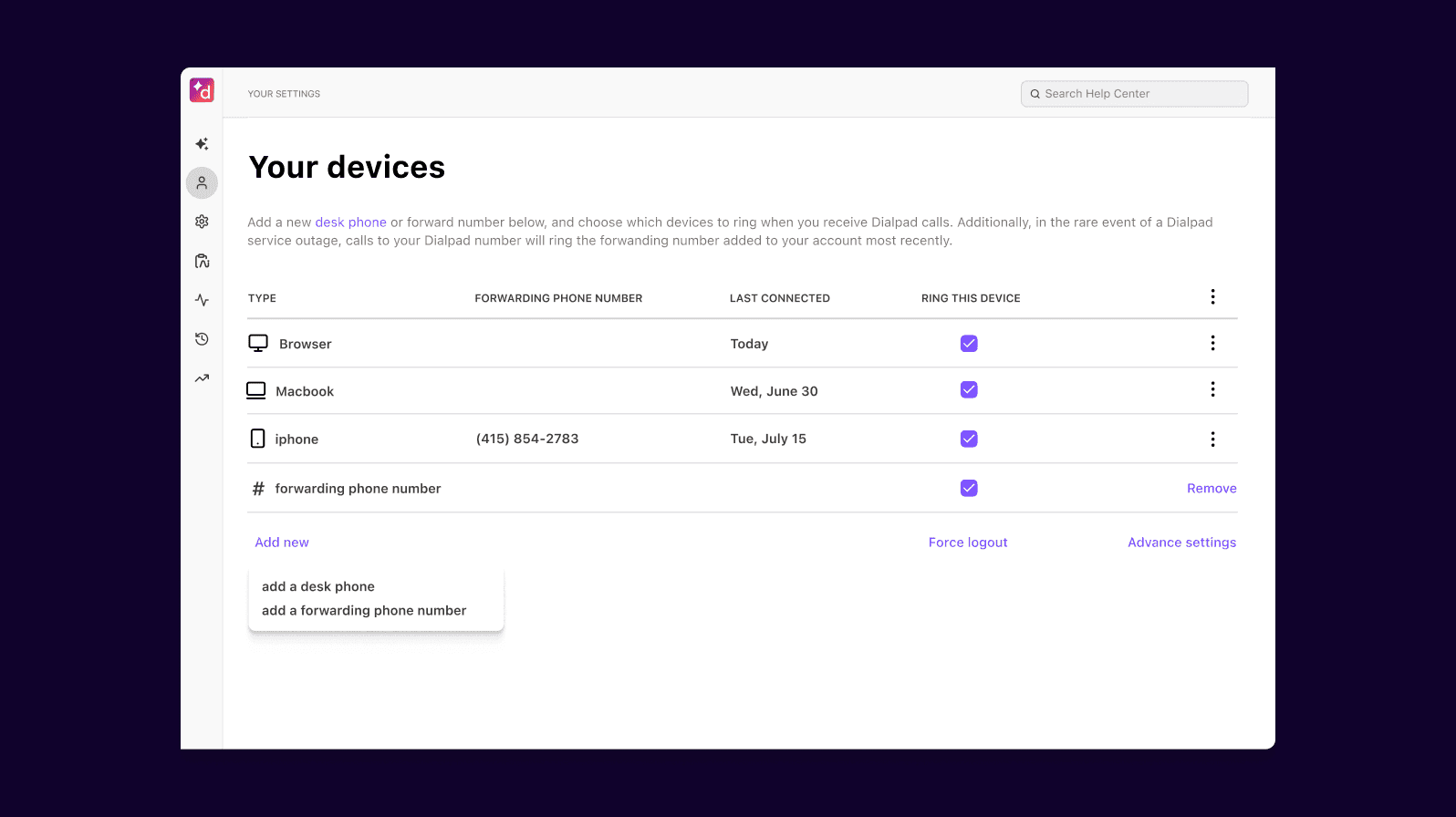Choose 'add a desk phone' from menu

tap(318, 586)
